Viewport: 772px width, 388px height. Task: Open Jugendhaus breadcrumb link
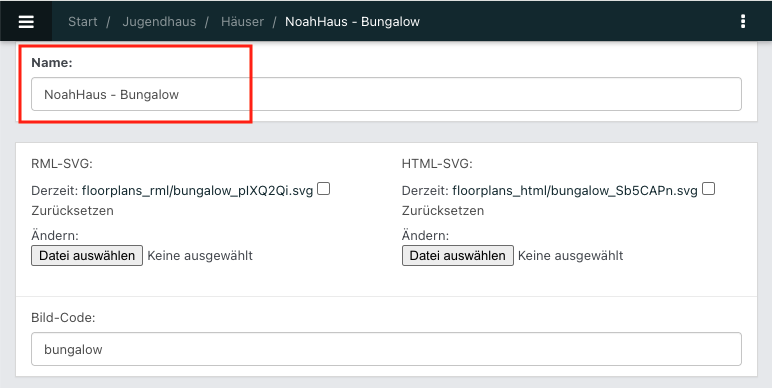(159, 22)
